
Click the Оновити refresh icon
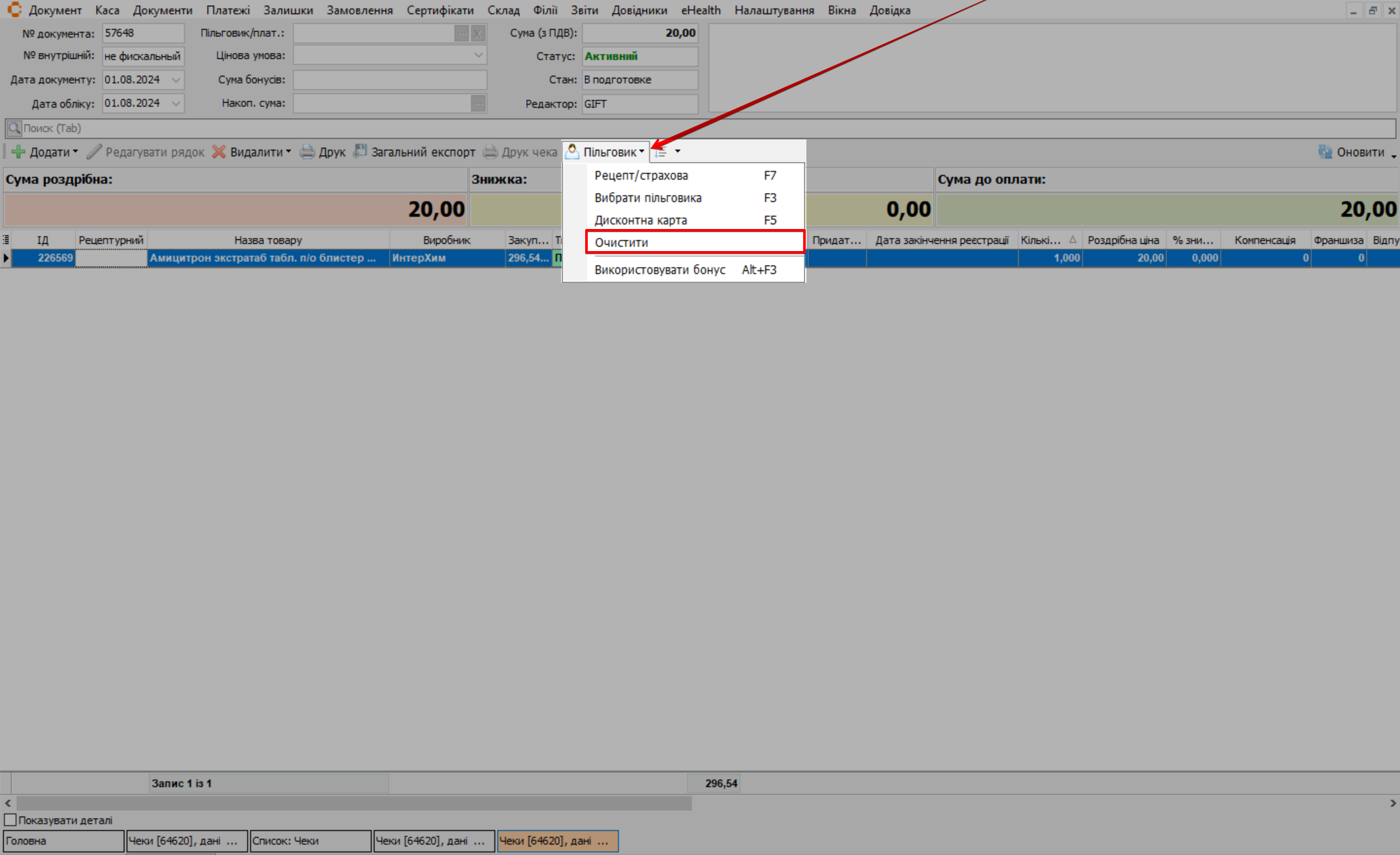1325,152
